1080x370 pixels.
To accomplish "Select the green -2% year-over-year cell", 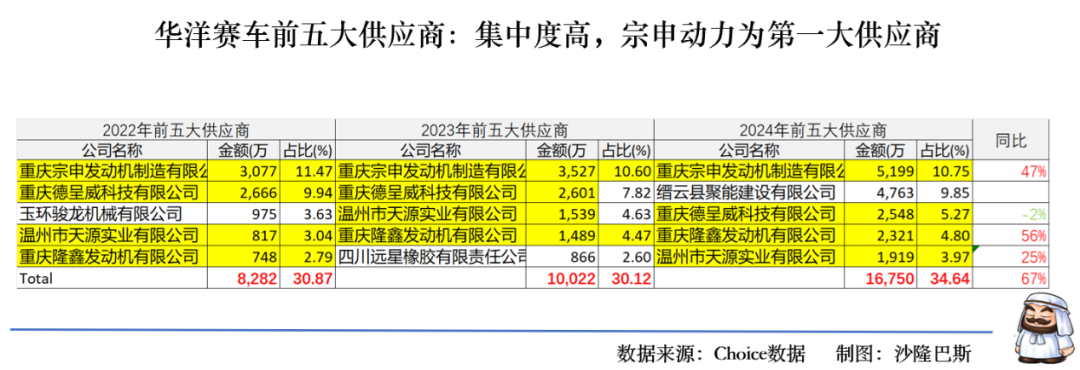I will click(x=1010, y=214).
